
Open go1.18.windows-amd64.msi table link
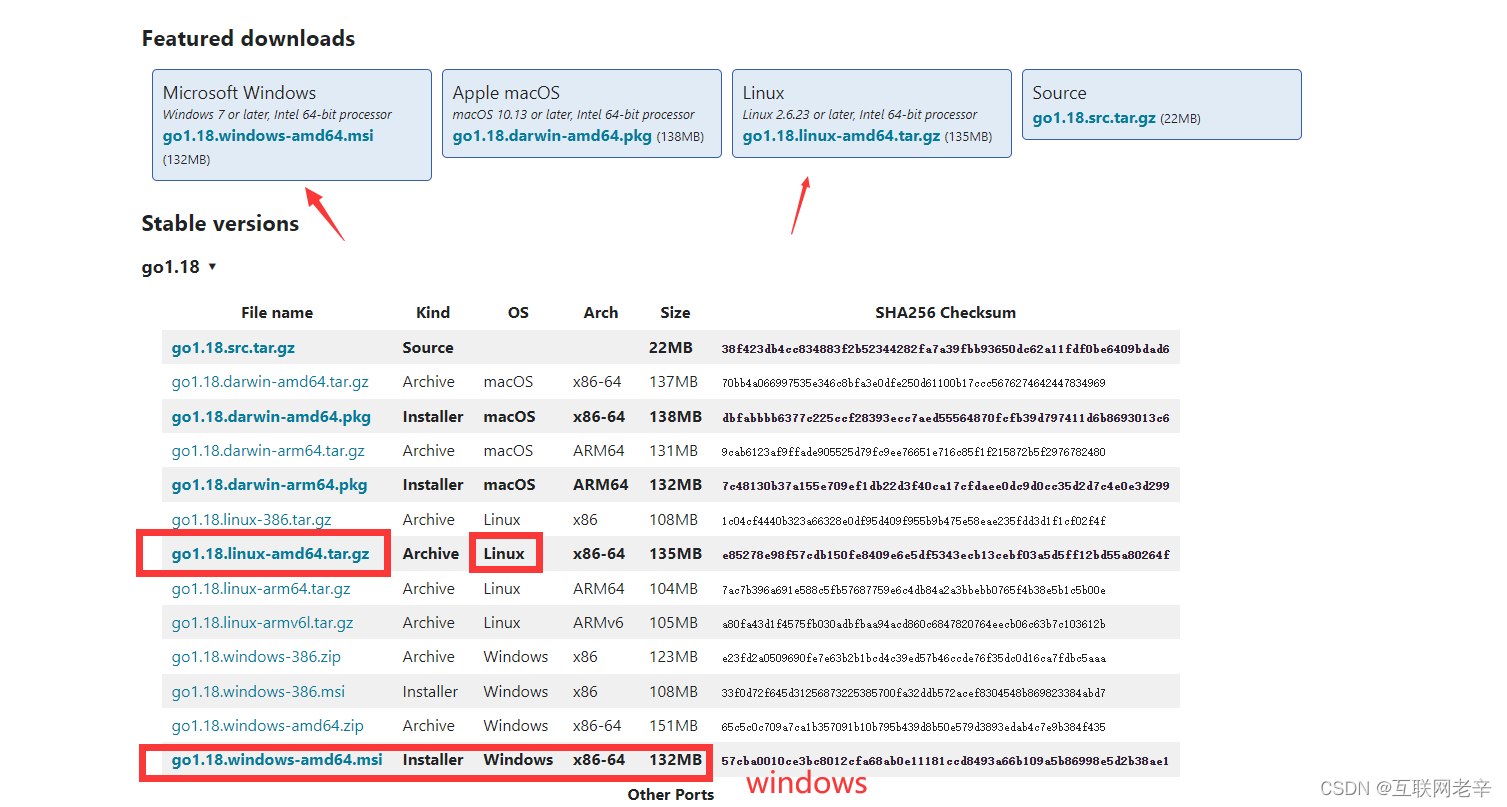point(277,760)
